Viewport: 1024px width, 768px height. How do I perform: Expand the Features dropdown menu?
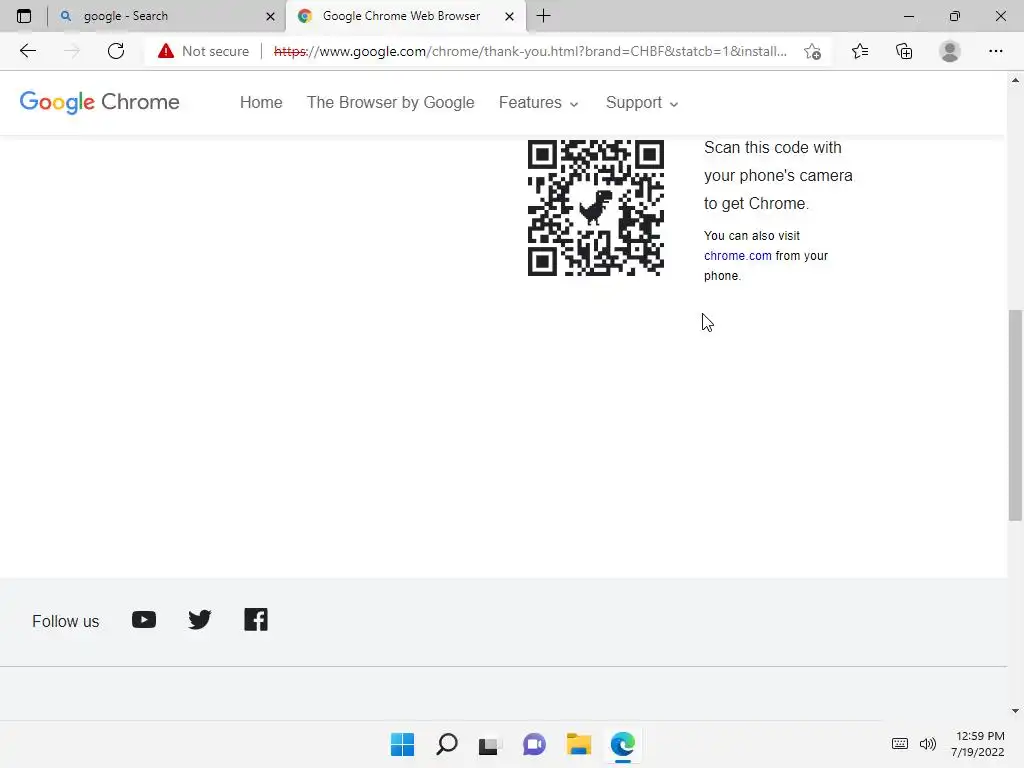point(538,103)
